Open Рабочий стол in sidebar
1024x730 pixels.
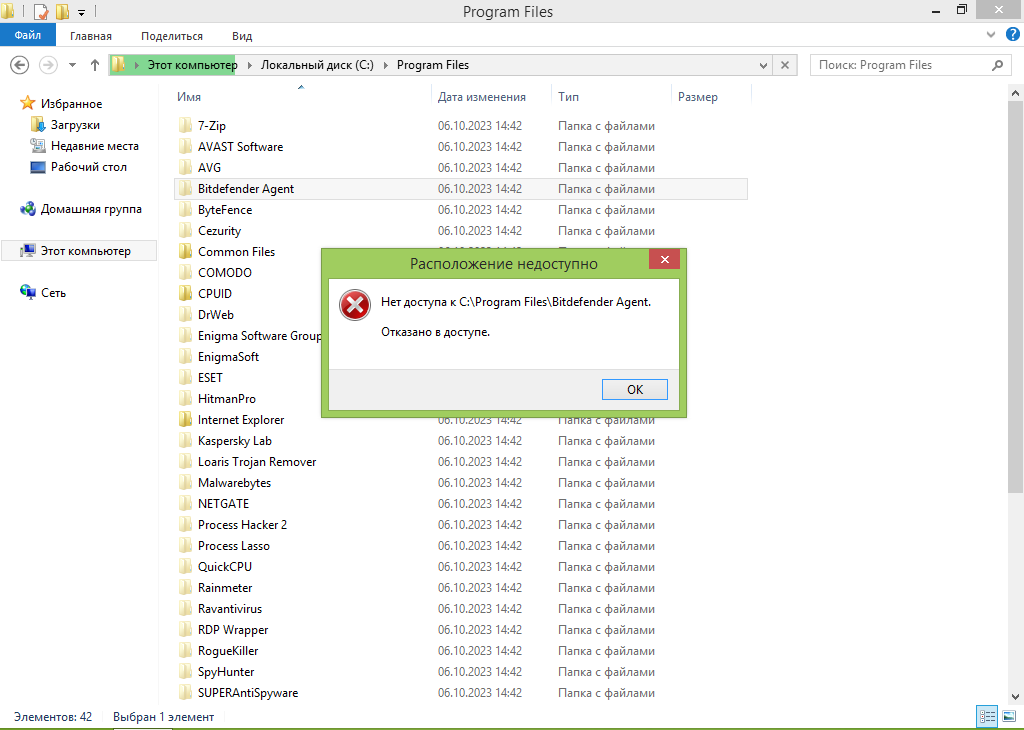[x=89, y=167]
